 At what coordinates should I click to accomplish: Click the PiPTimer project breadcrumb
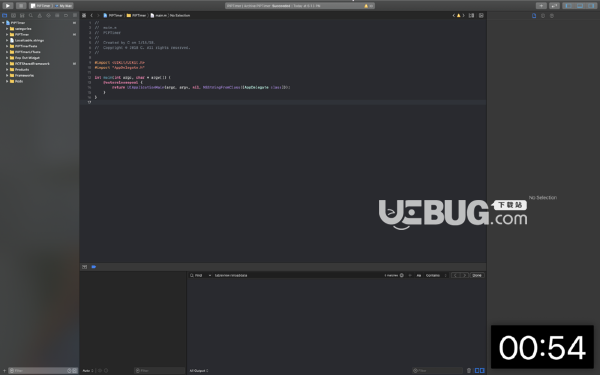click(x=112, y=15)
